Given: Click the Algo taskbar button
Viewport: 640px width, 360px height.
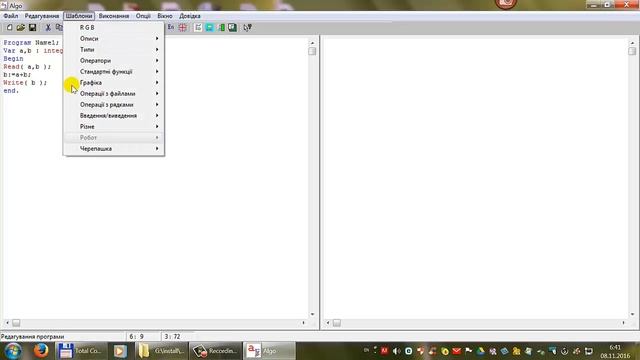Looking at the screenshot, I should coord(269,351).
